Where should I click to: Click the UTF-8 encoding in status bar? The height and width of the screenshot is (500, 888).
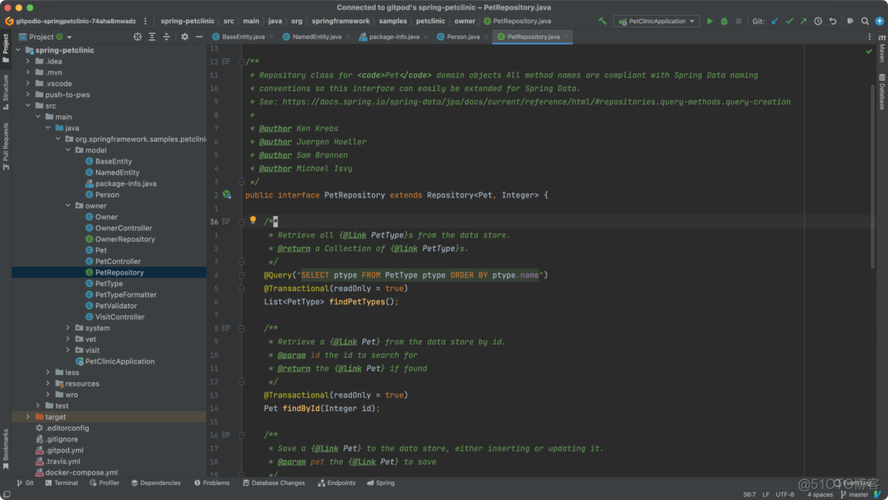785,494
